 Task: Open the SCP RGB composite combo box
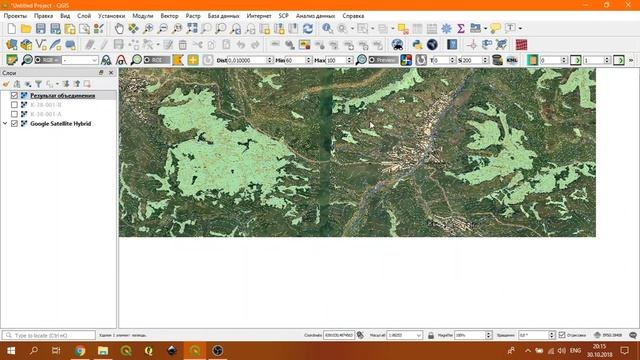point(80,60)
